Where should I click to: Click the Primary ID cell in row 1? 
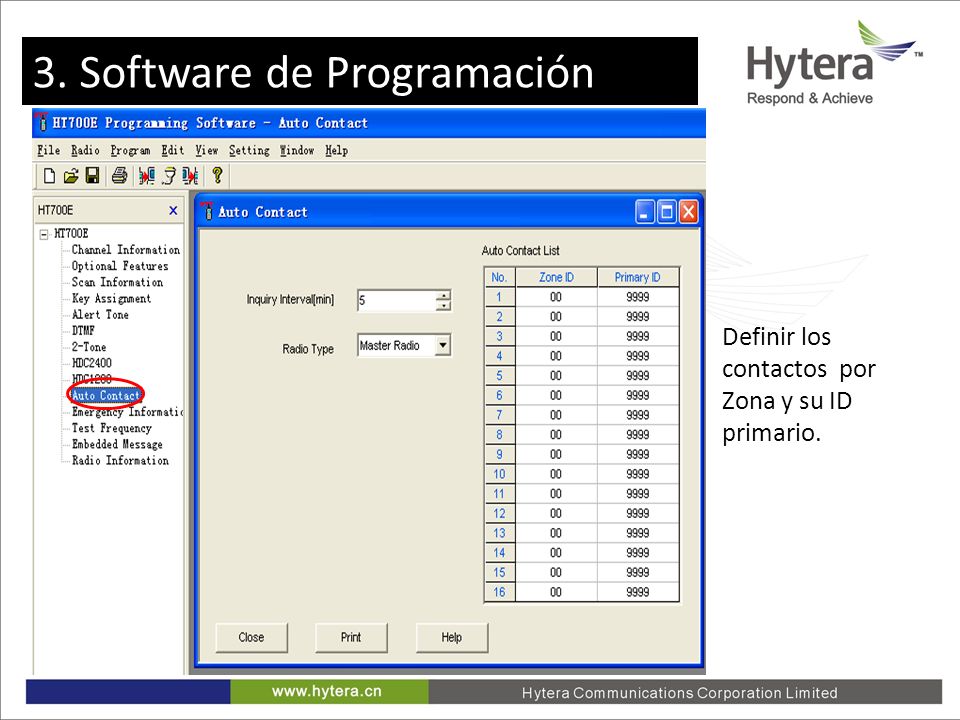click(637, 297)
